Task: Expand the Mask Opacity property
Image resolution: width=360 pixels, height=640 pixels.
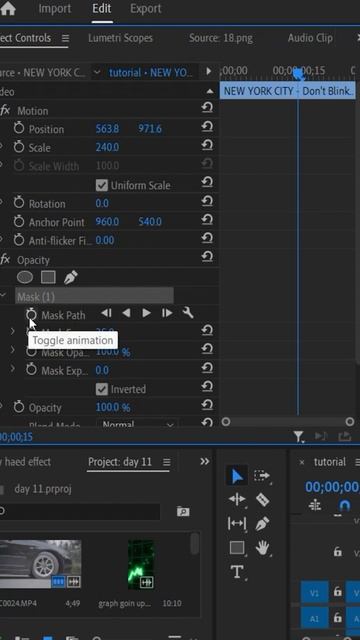Action: tap(12, 350)
